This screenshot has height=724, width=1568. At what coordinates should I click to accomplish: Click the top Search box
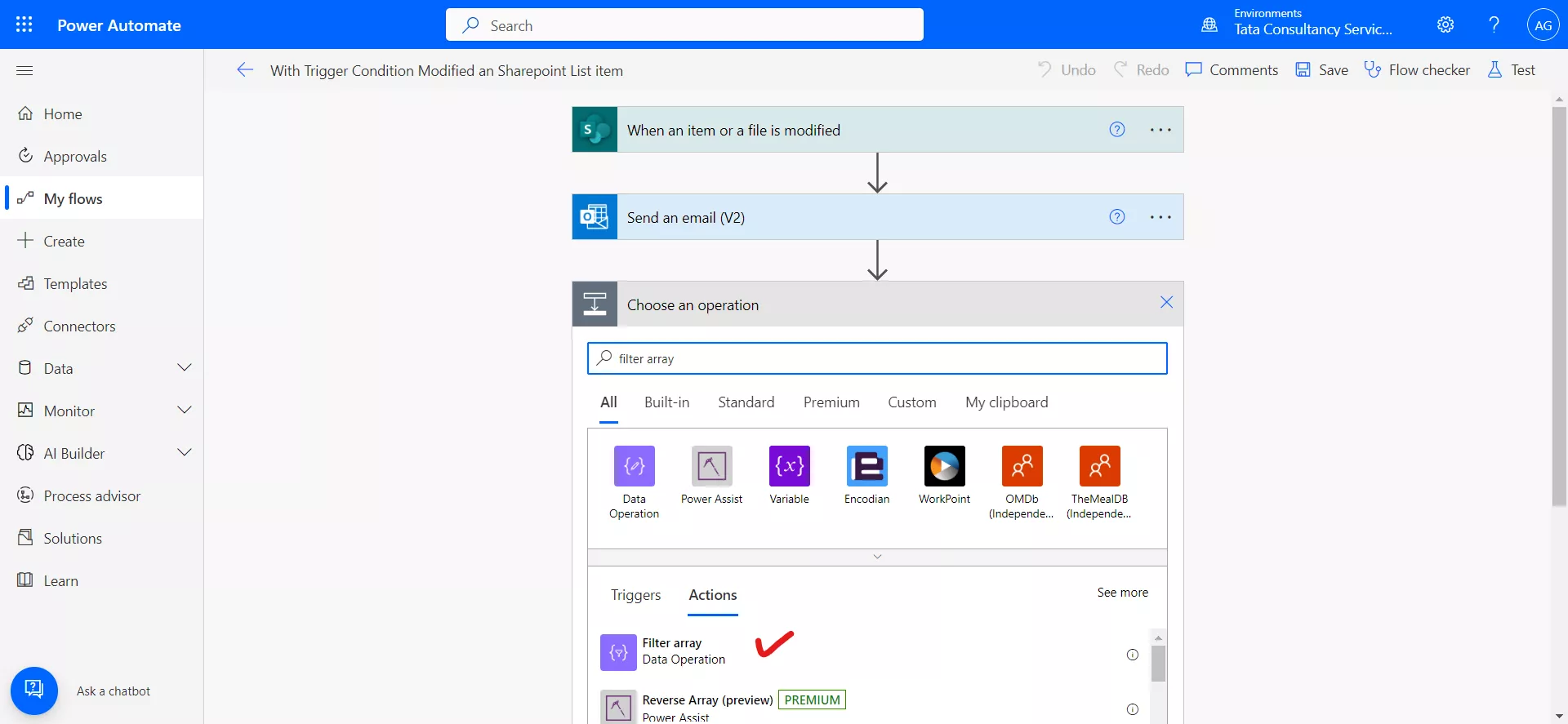[684, 25]
